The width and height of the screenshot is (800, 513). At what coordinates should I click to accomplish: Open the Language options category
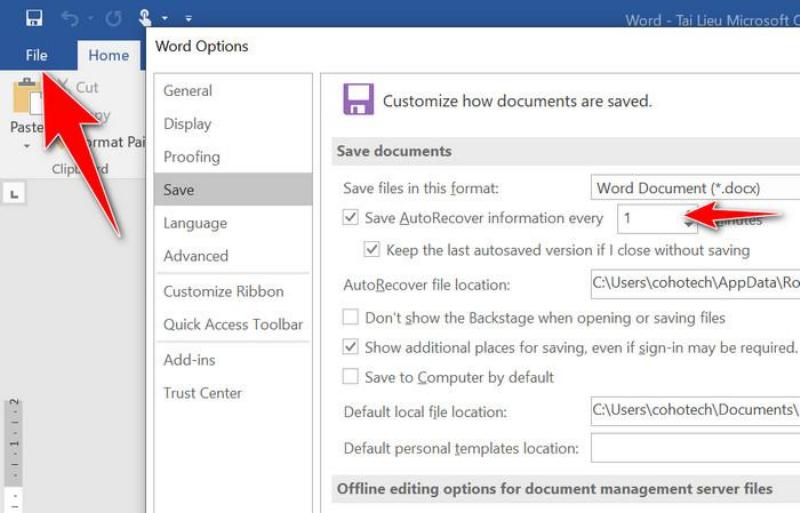pyautogui.click(x=233, y=223)
